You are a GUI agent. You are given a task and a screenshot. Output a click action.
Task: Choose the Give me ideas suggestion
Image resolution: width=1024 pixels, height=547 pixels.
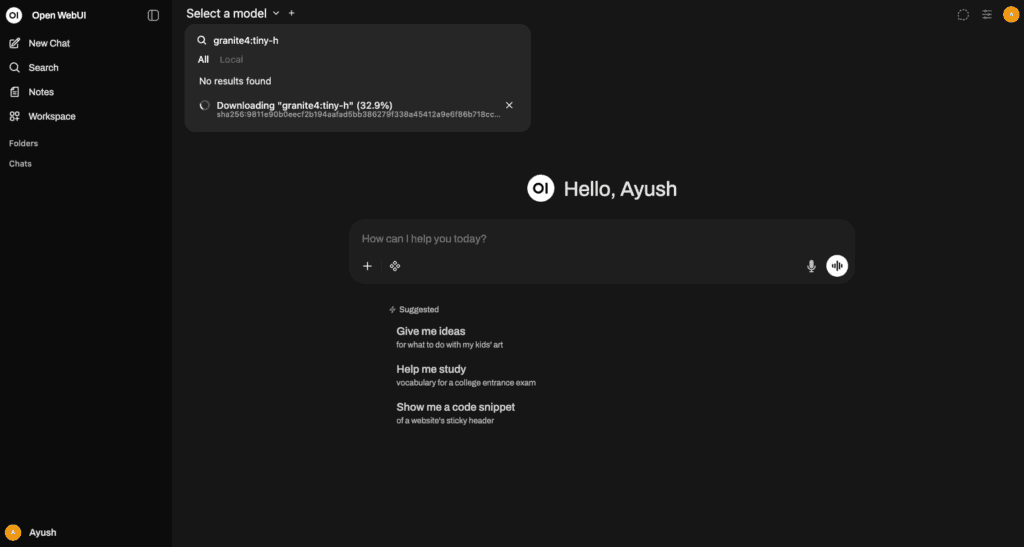pos(431,331)
